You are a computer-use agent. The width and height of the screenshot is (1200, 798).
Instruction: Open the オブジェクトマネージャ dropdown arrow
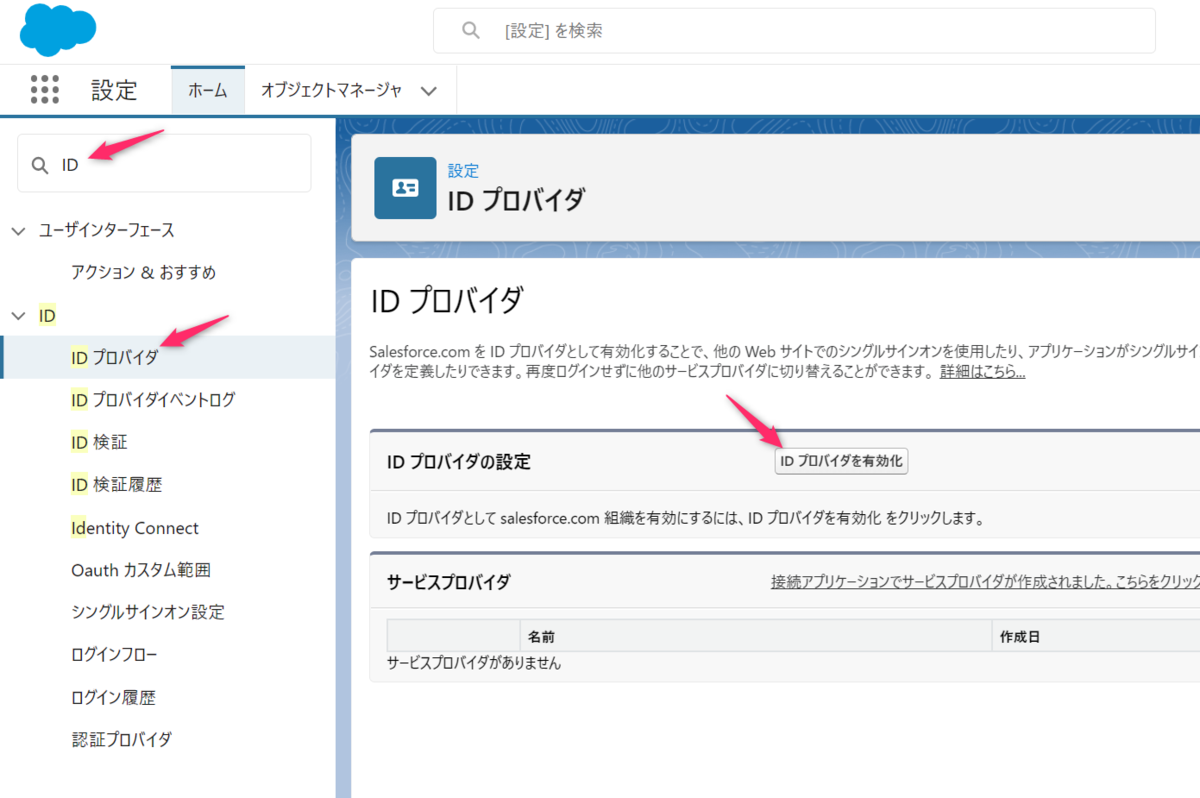[429, 89]
